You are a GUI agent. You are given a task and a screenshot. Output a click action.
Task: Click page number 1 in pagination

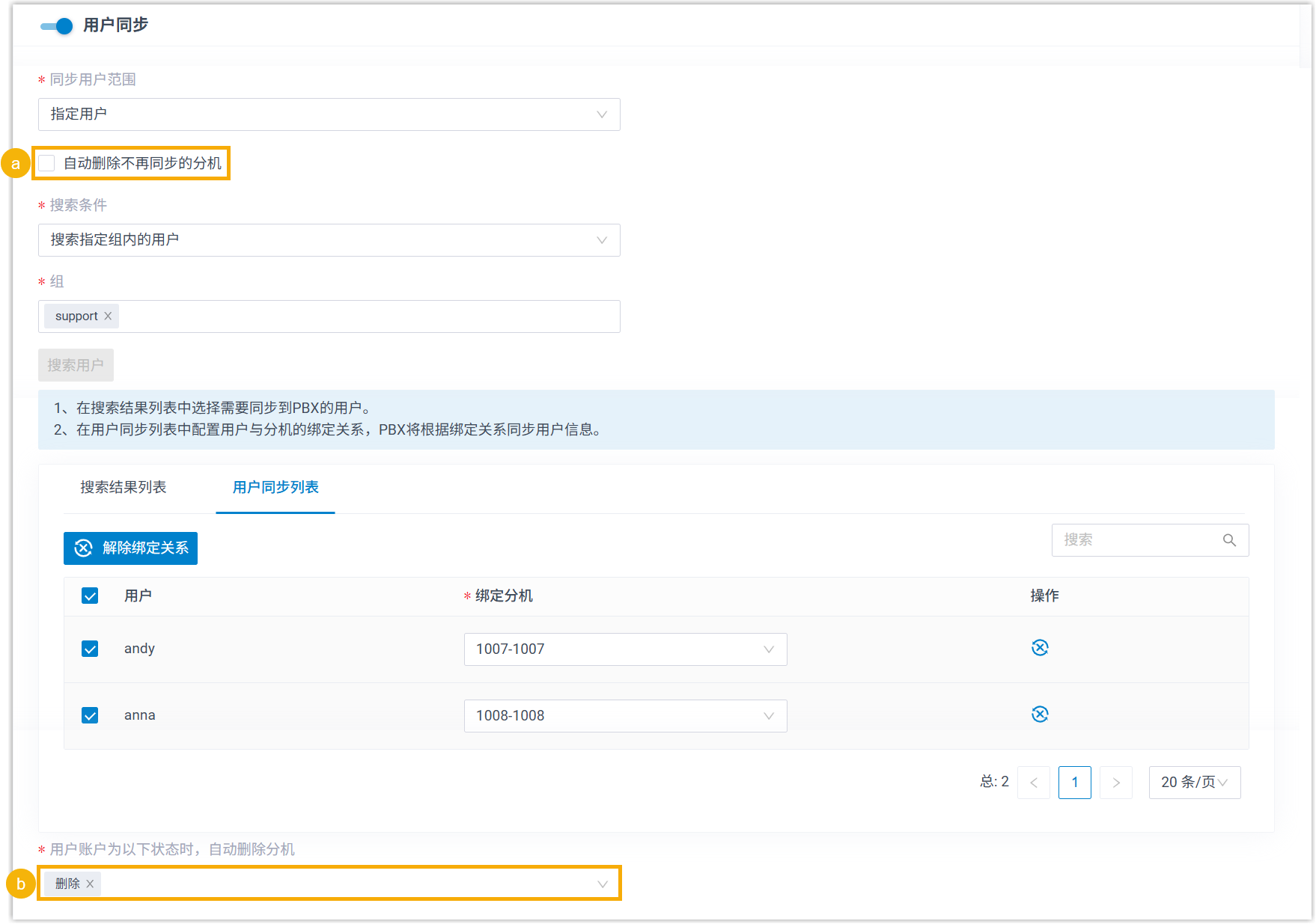tap(1074, 783)
